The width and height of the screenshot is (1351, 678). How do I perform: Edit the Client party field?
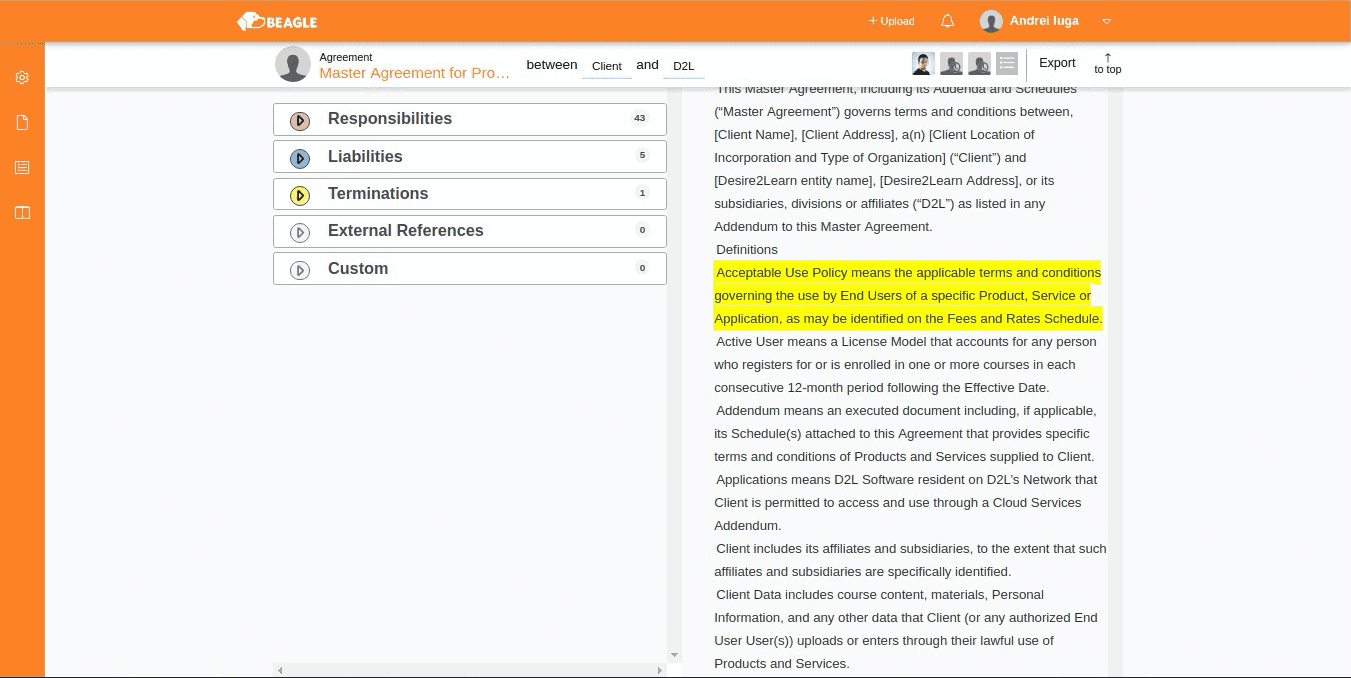point(607,66)
